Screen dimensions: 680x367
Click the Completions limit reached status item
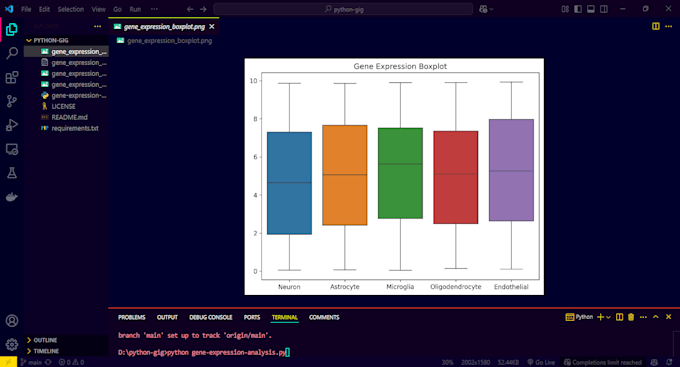603,362
